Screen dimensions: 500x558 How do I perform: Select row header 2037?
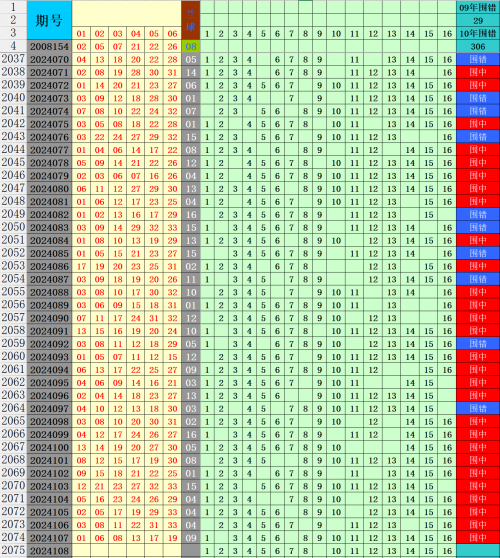(x=14, y=59)
